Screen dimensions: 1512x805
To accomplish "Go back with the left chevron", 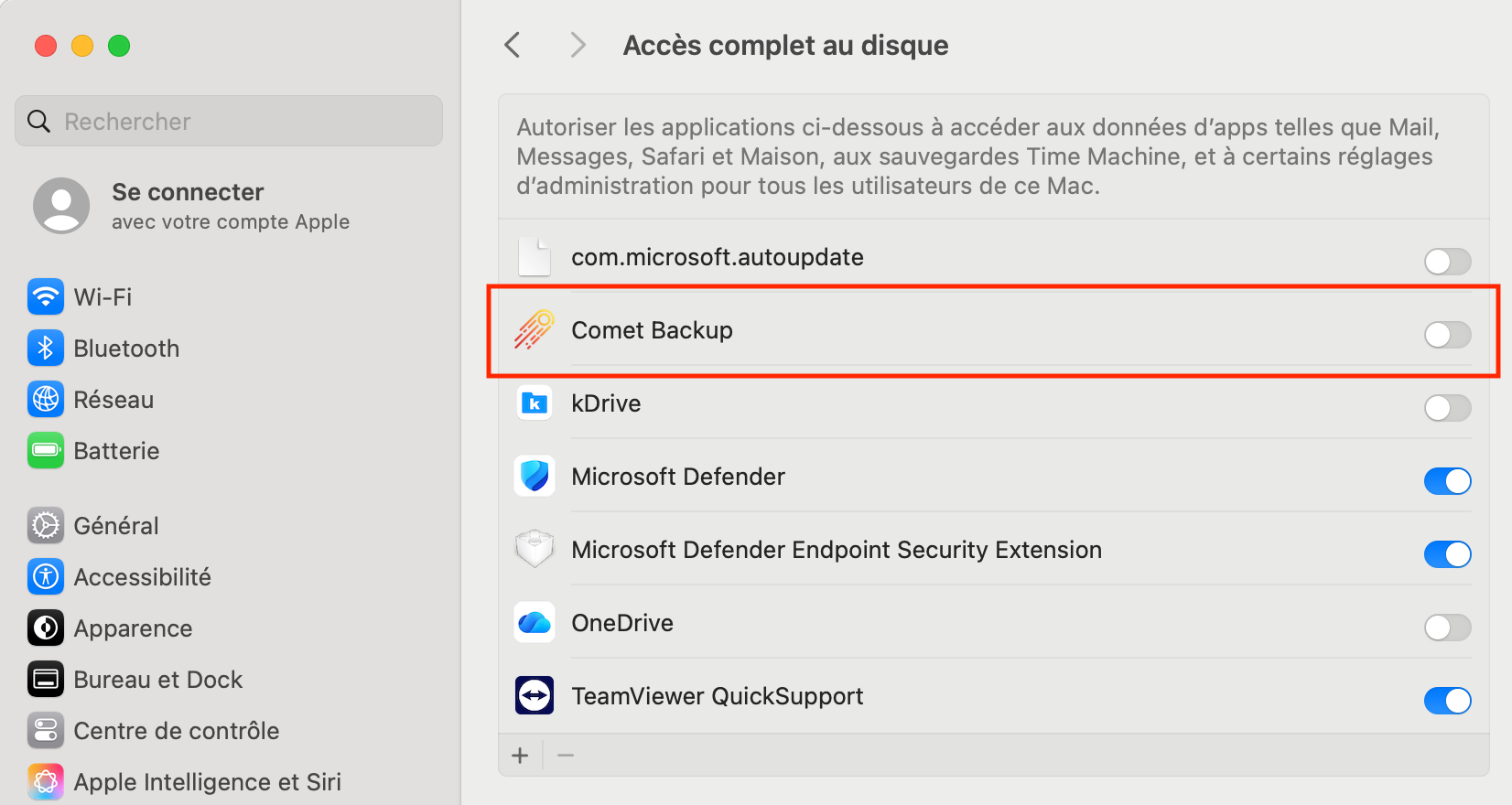I will 513,45.
